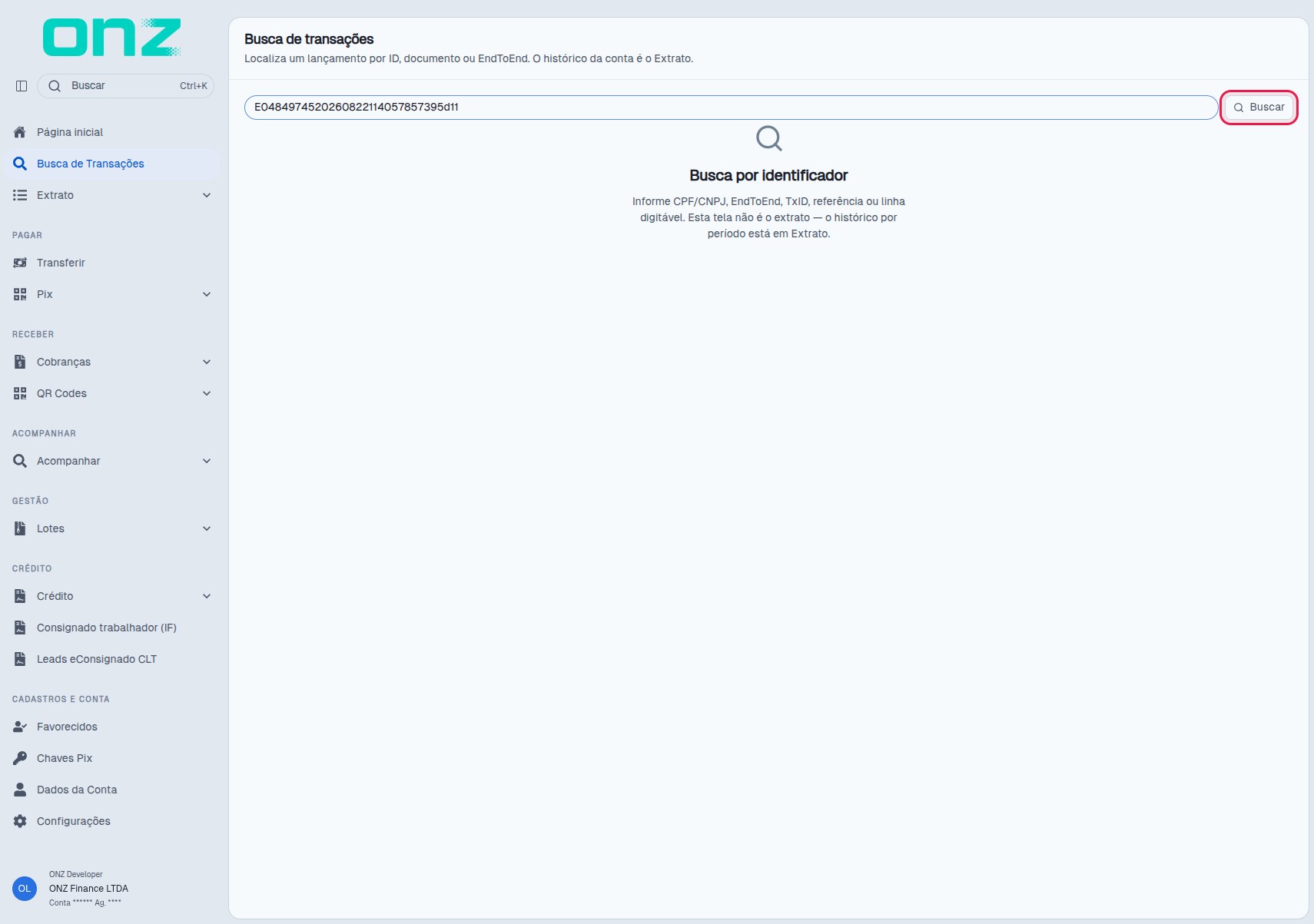Screen dimensions: 1314x924
Task: Click the 'Busca por identificador' heading
Action: click(x=768, y=176)
